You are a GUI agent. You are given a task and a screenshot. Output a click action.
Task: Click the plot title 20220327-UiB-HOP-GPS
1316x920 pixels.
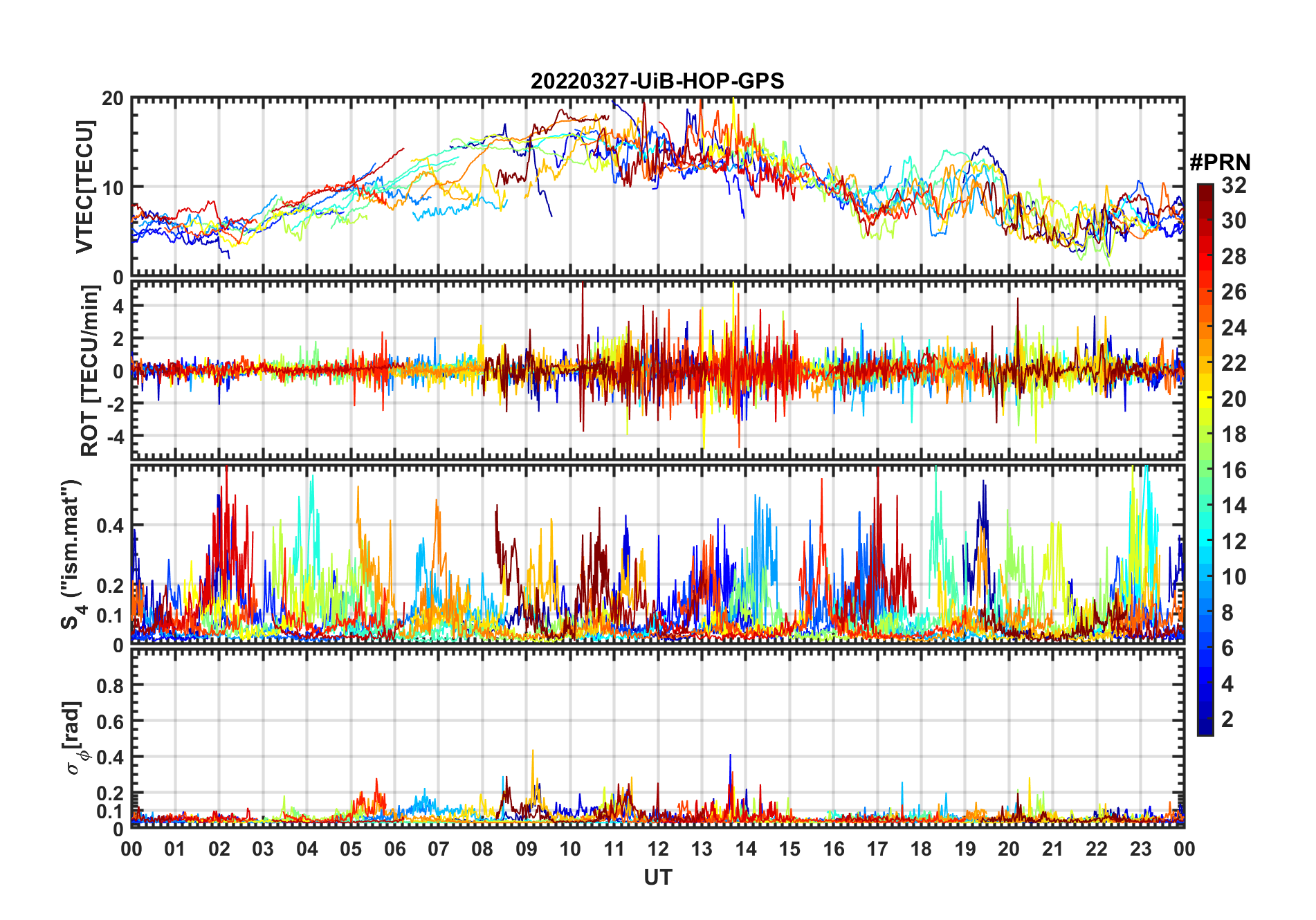[x=657, y=81]
